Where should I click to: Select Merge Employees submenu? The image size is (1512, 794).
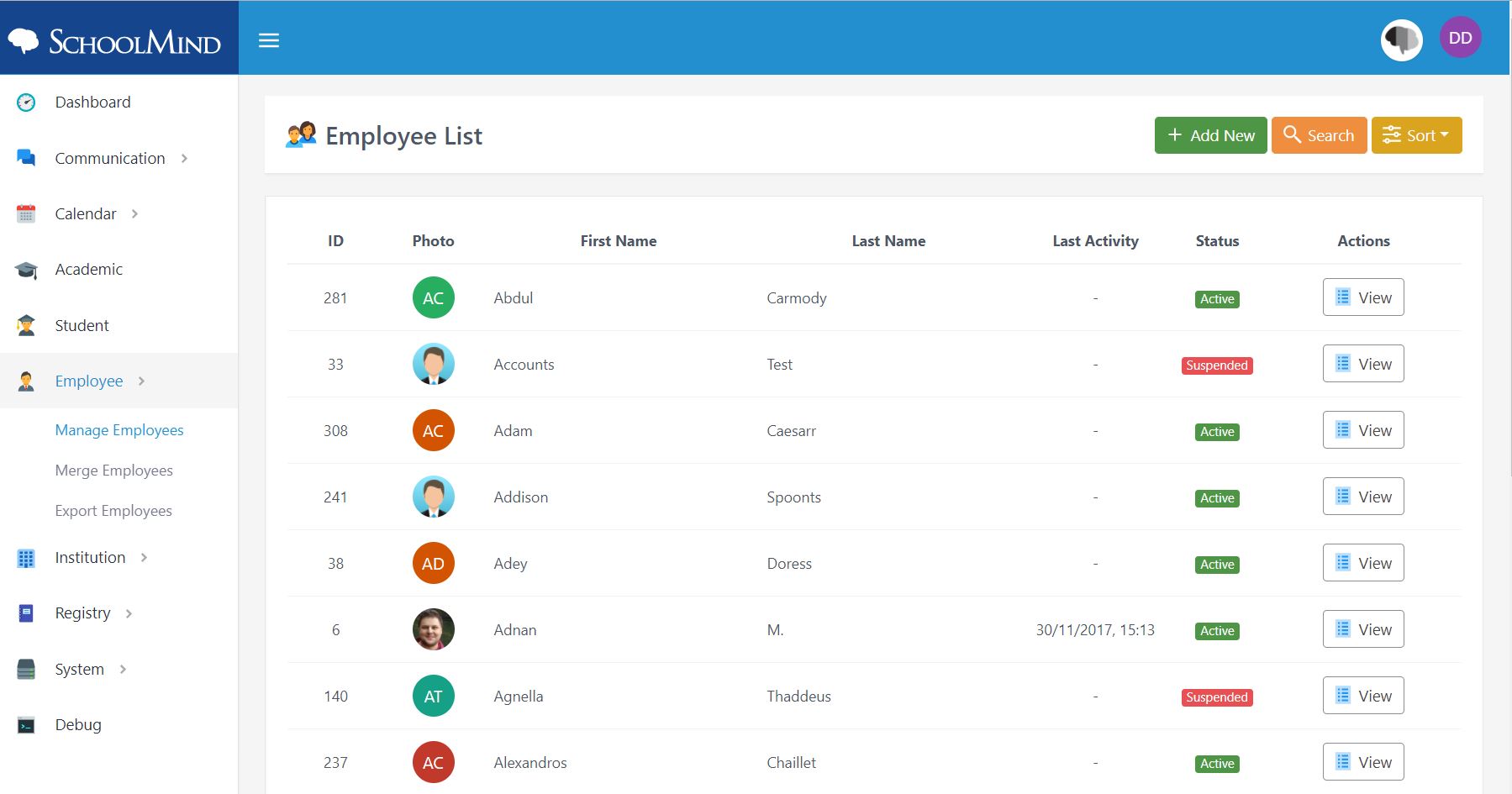point(113,471)
